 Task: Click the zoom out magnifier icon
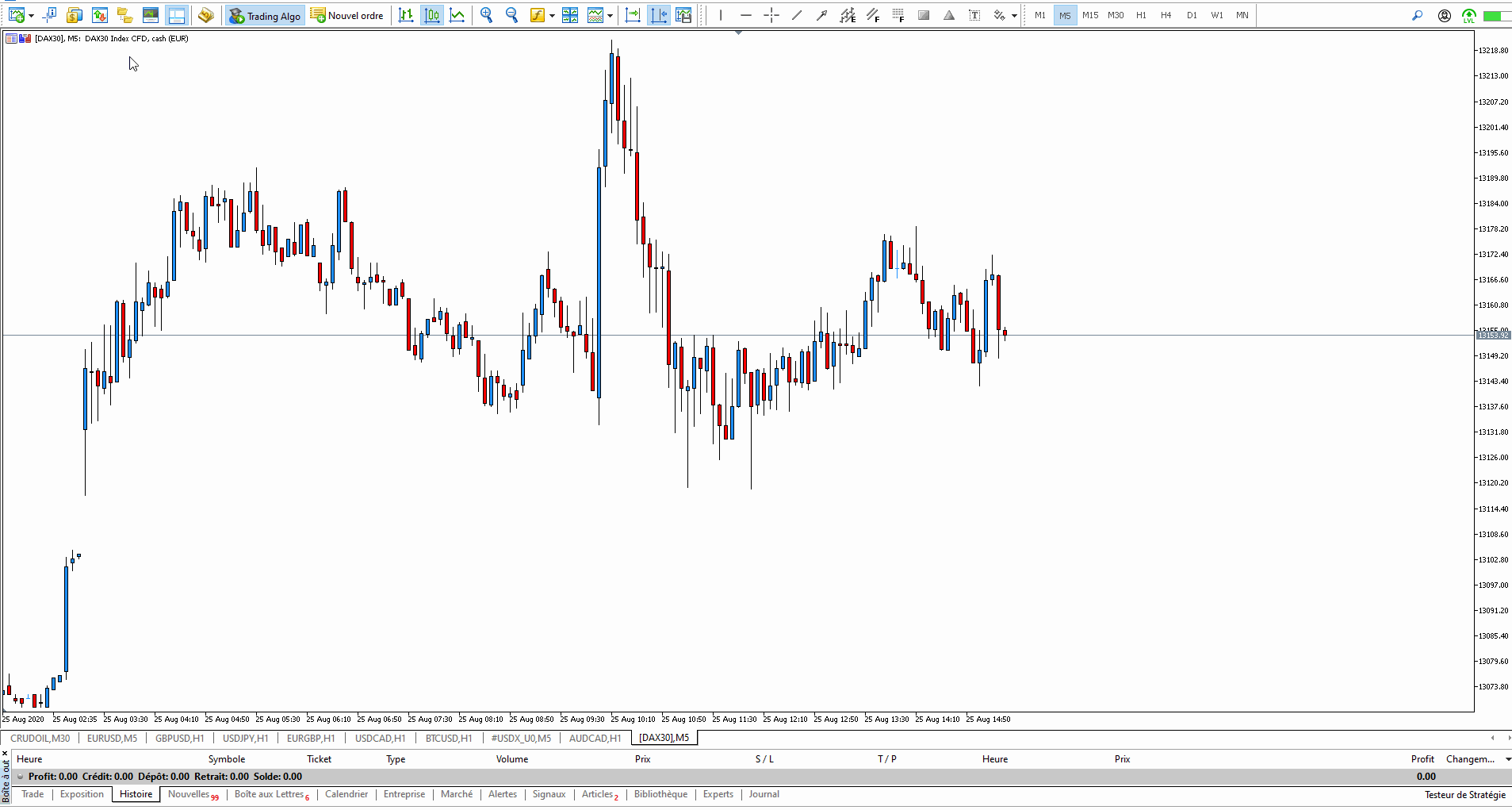click(511, 15)
